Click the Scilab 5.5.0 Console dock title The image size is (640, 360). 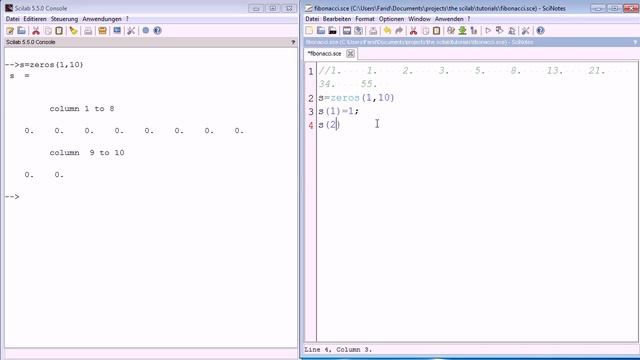[31, 42]
